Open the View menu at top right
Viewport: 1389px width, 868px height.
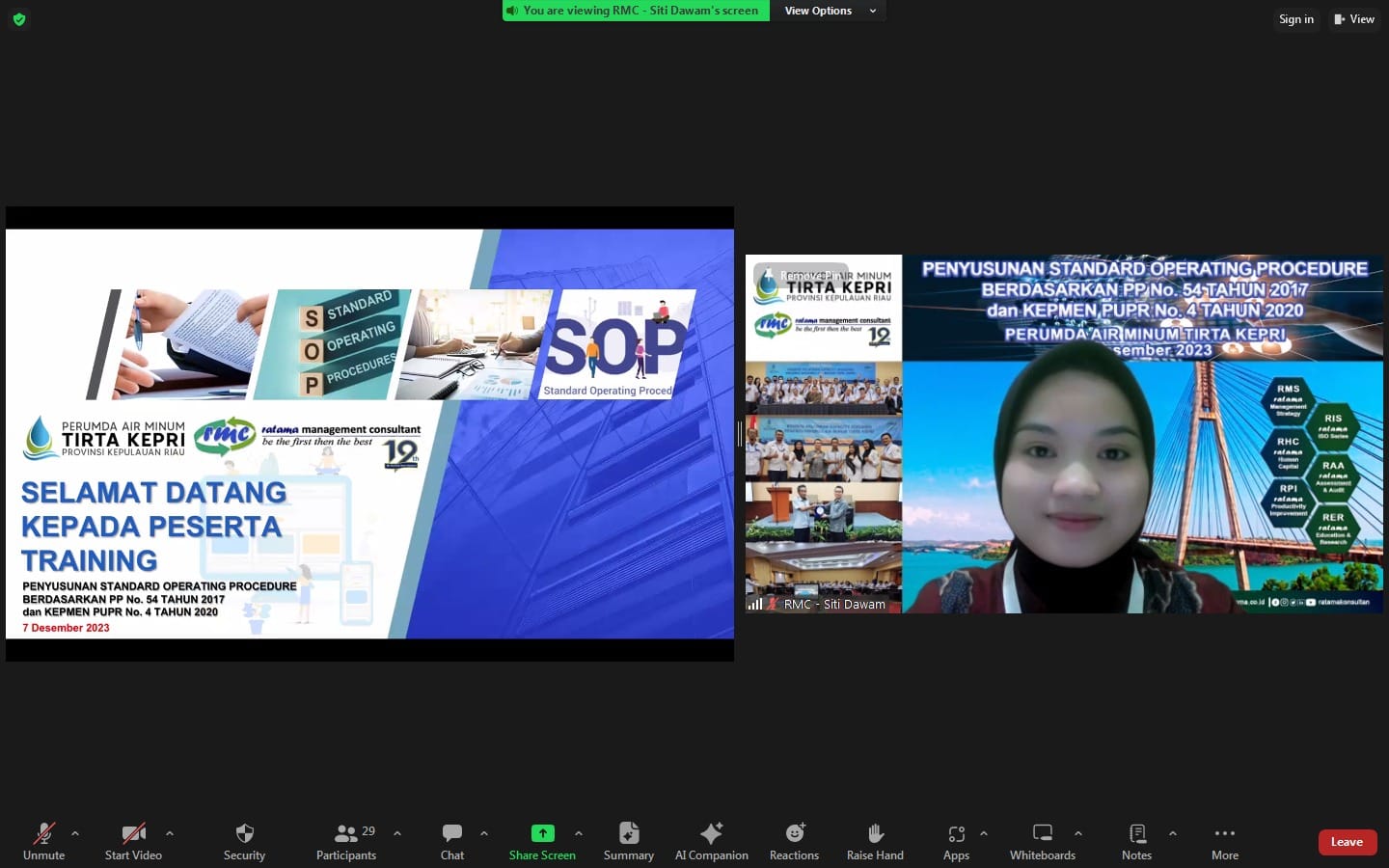[1354, 19]
